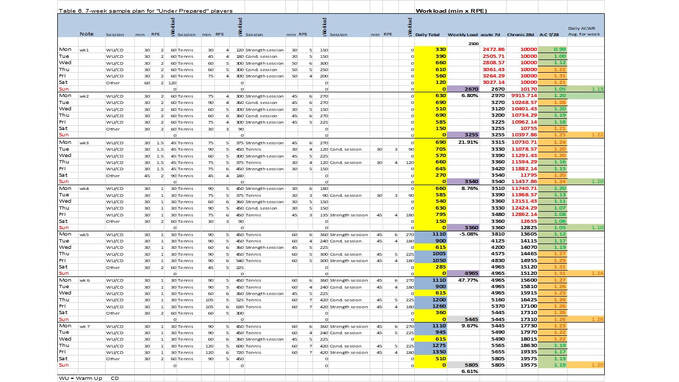Screen dimensions: 679x382
Task: Click the blue daily total cell '1050'
Action: pos(430,260)
